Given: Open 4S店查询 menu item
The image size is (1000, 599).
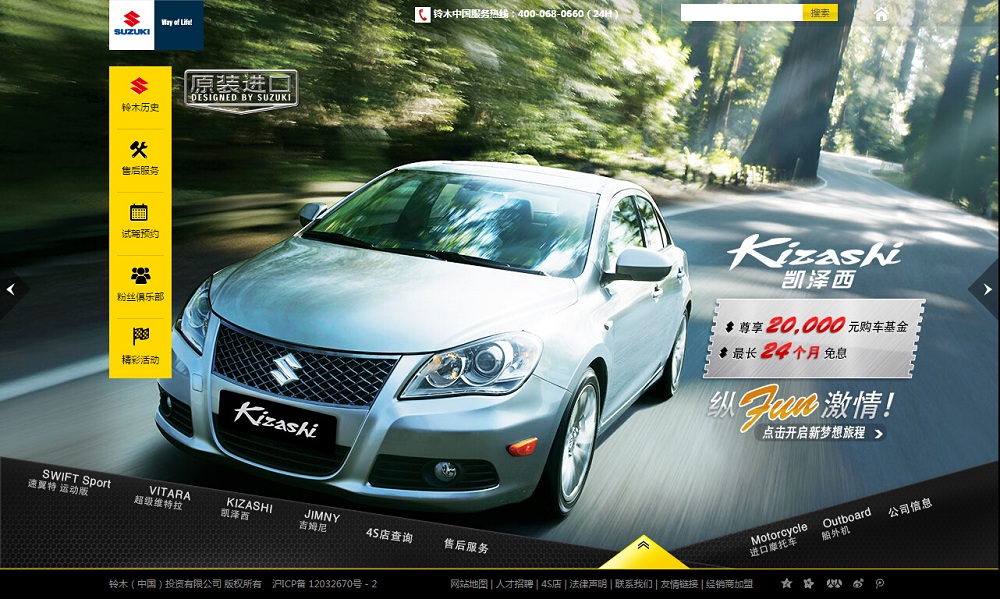Looking at the screenshot, I should pos(389,535).
